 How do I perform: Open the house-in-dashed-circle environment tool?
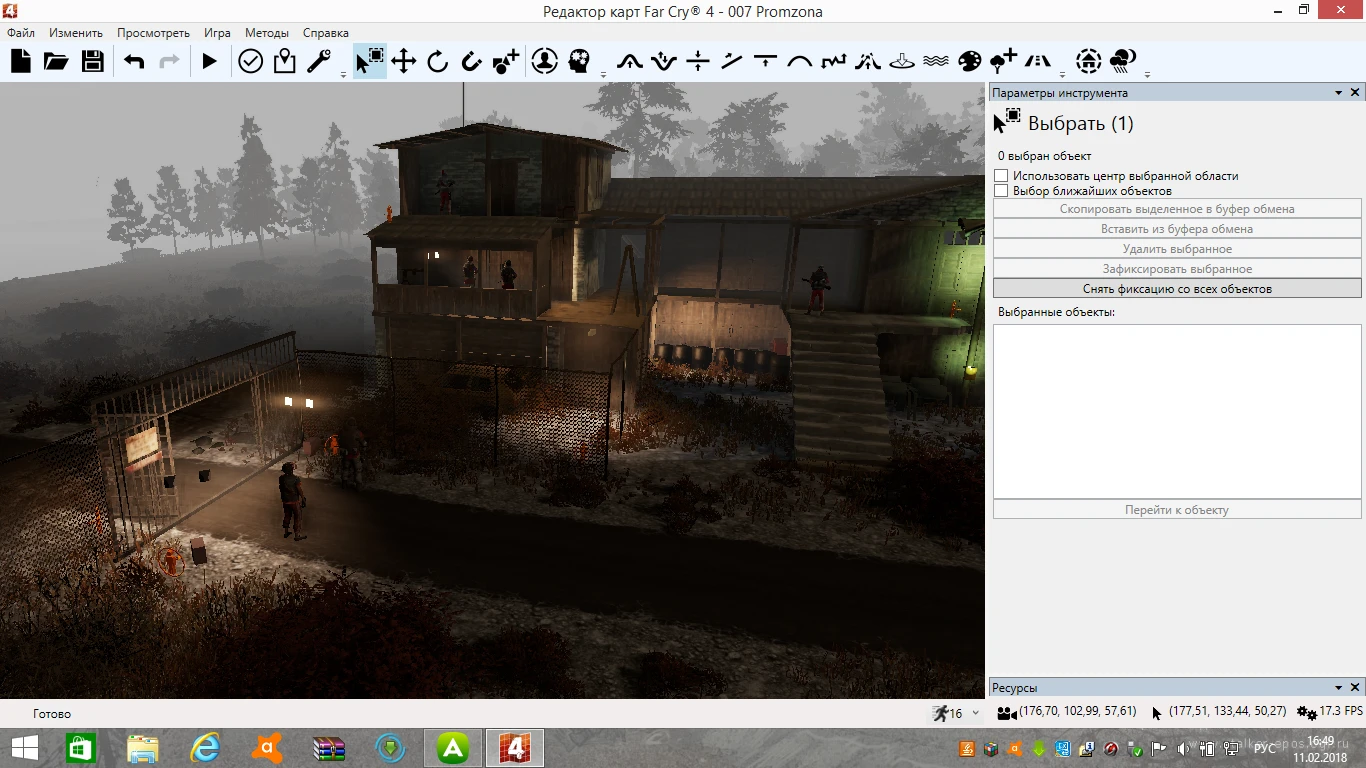(1089, 62)
